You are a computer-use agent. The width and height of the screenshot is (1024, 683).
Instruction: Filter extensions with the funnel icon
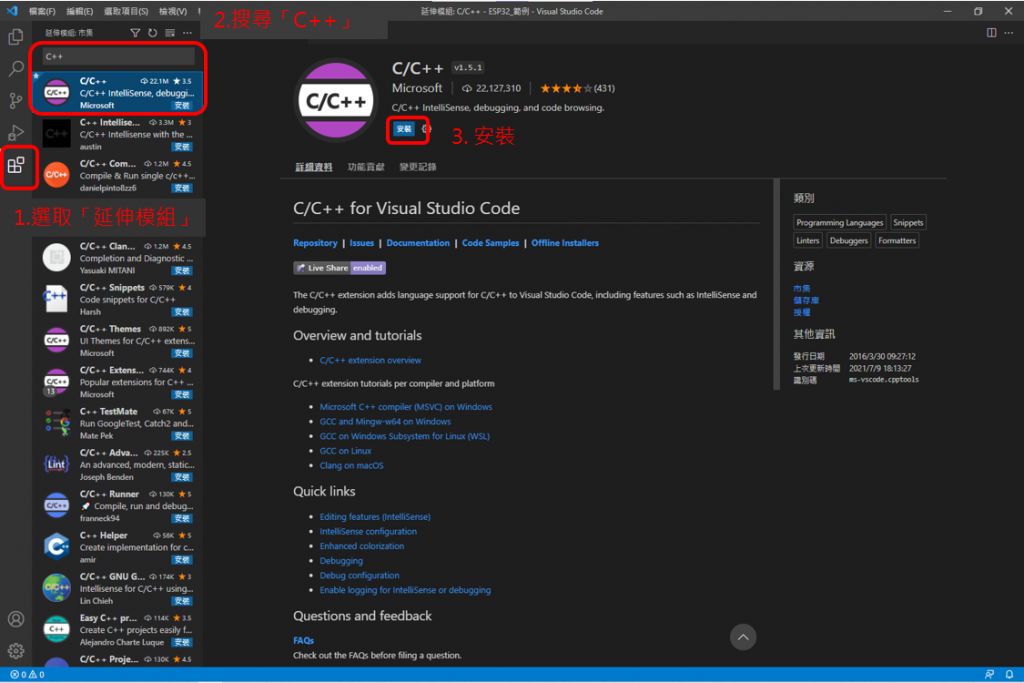(135, 33)
